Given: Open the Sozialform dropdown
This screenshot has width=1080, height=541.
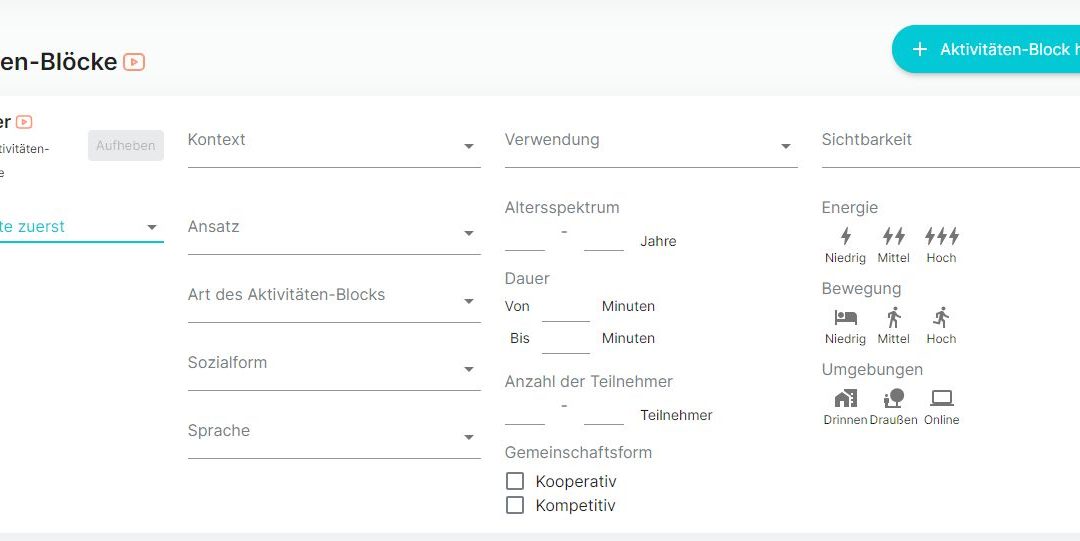Looking at the screenshot, I should point(334,369).
